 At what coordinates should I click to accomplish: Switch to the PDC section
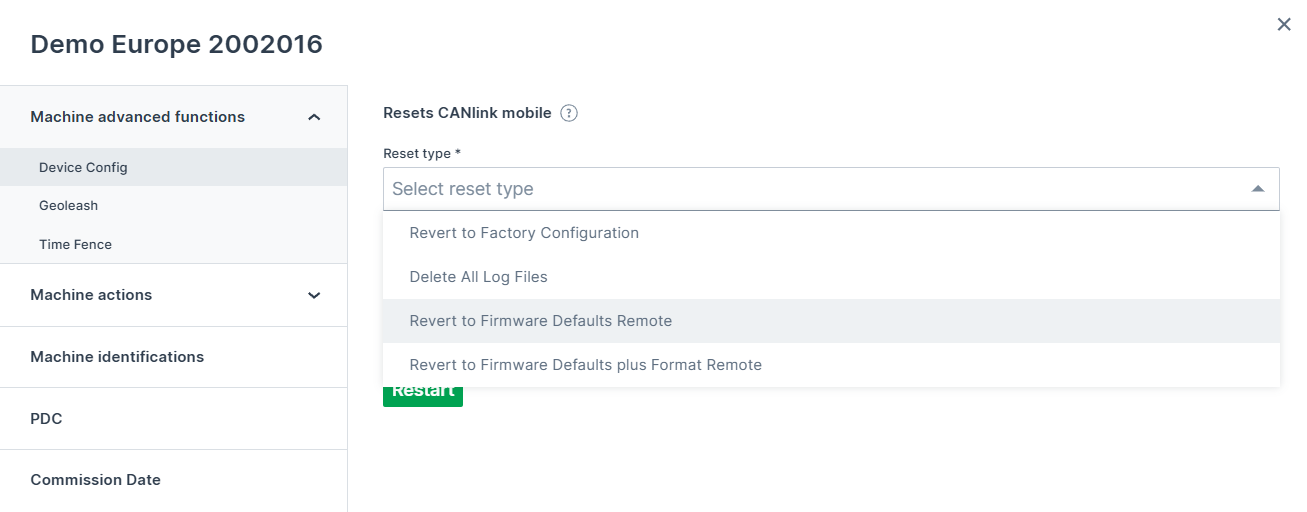click(46, 419)
